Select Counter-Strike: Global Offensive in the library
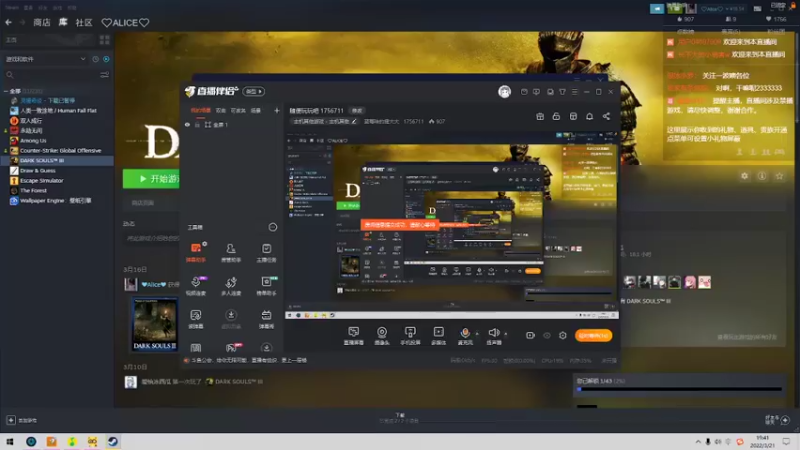The height and width of the screenshot is (450, 800). click(60, 151)
